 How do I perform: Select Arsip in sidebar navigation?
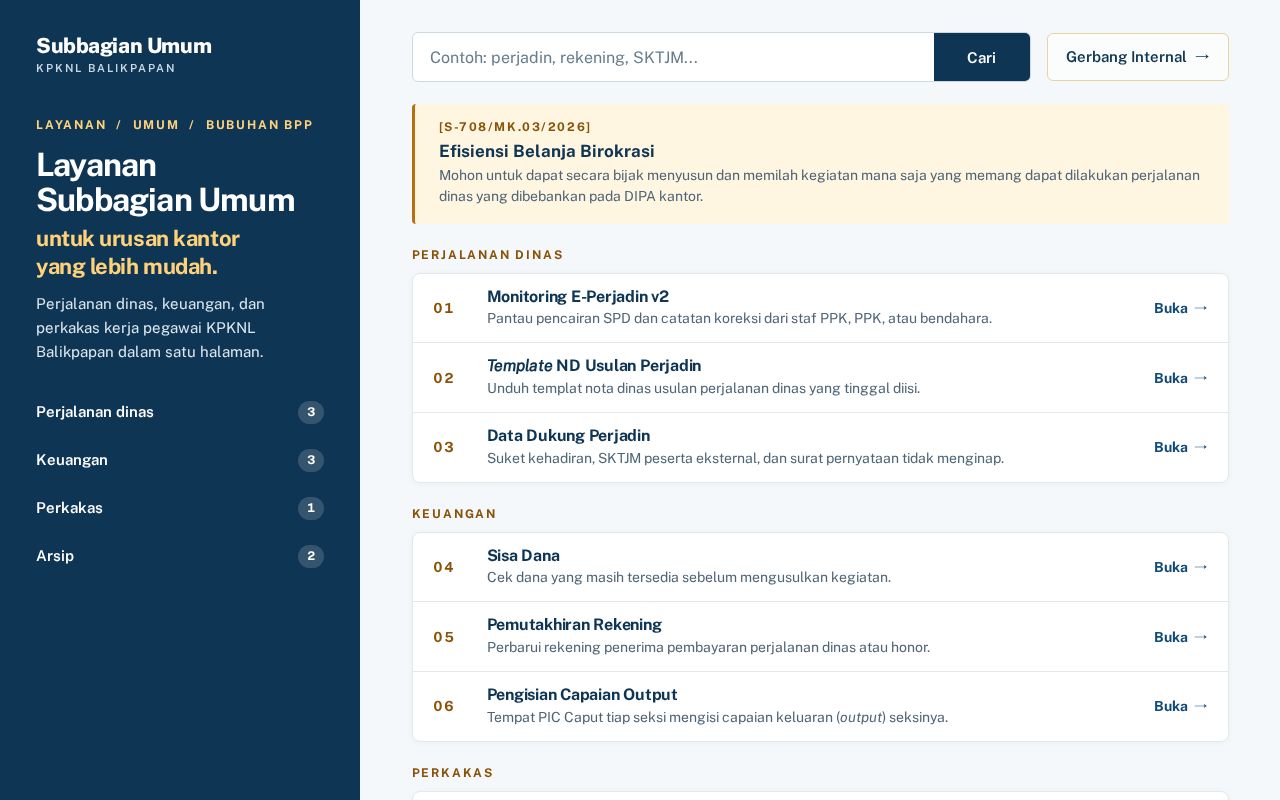point(180,556)
